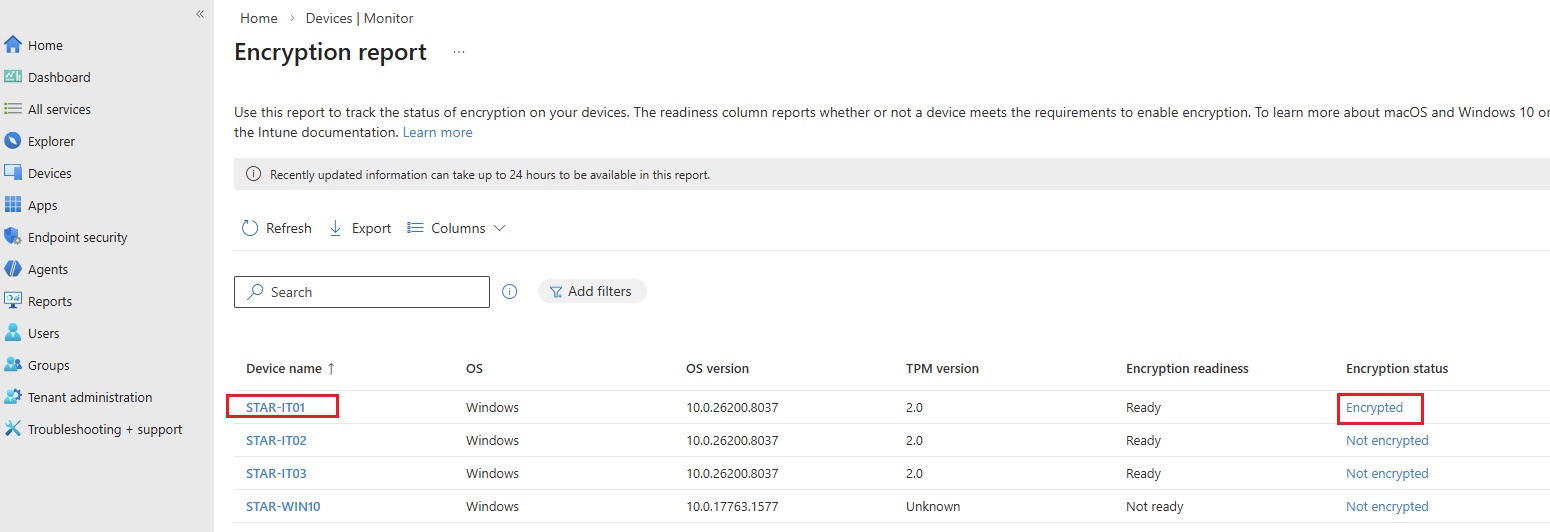This screenshot has height=532, width=1550.
Task: Collapse the left navigation sidebar
Action: click(x=200, y=14)
